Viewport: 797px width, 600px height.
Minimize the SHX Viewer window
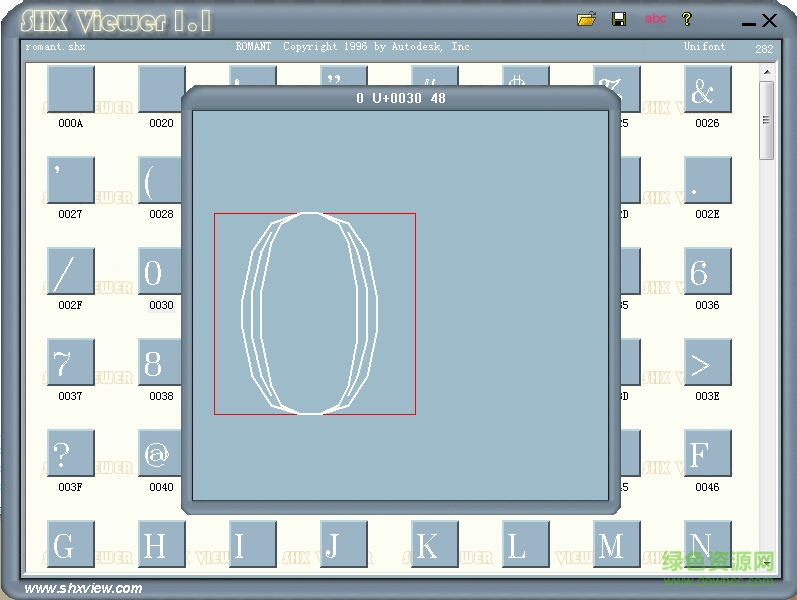point(748,21)
